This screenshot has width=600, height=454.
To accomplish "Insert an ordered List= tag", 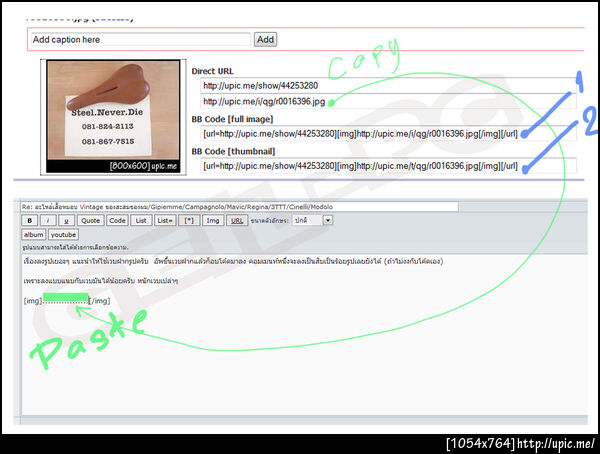I will pyautogui.click(x=165, y=220).
